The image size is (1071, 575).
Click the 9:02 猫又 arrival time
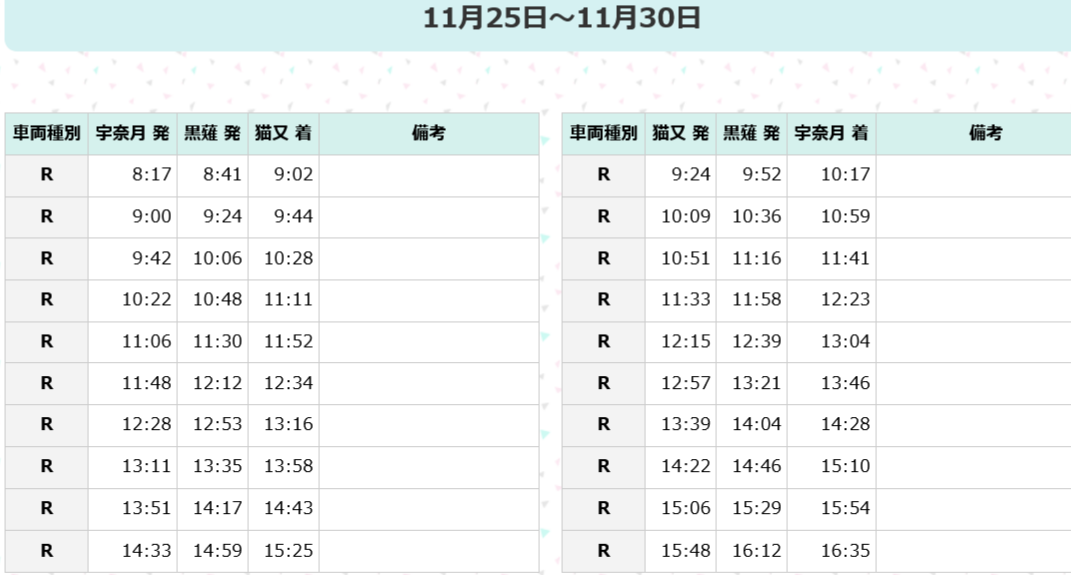293,175
